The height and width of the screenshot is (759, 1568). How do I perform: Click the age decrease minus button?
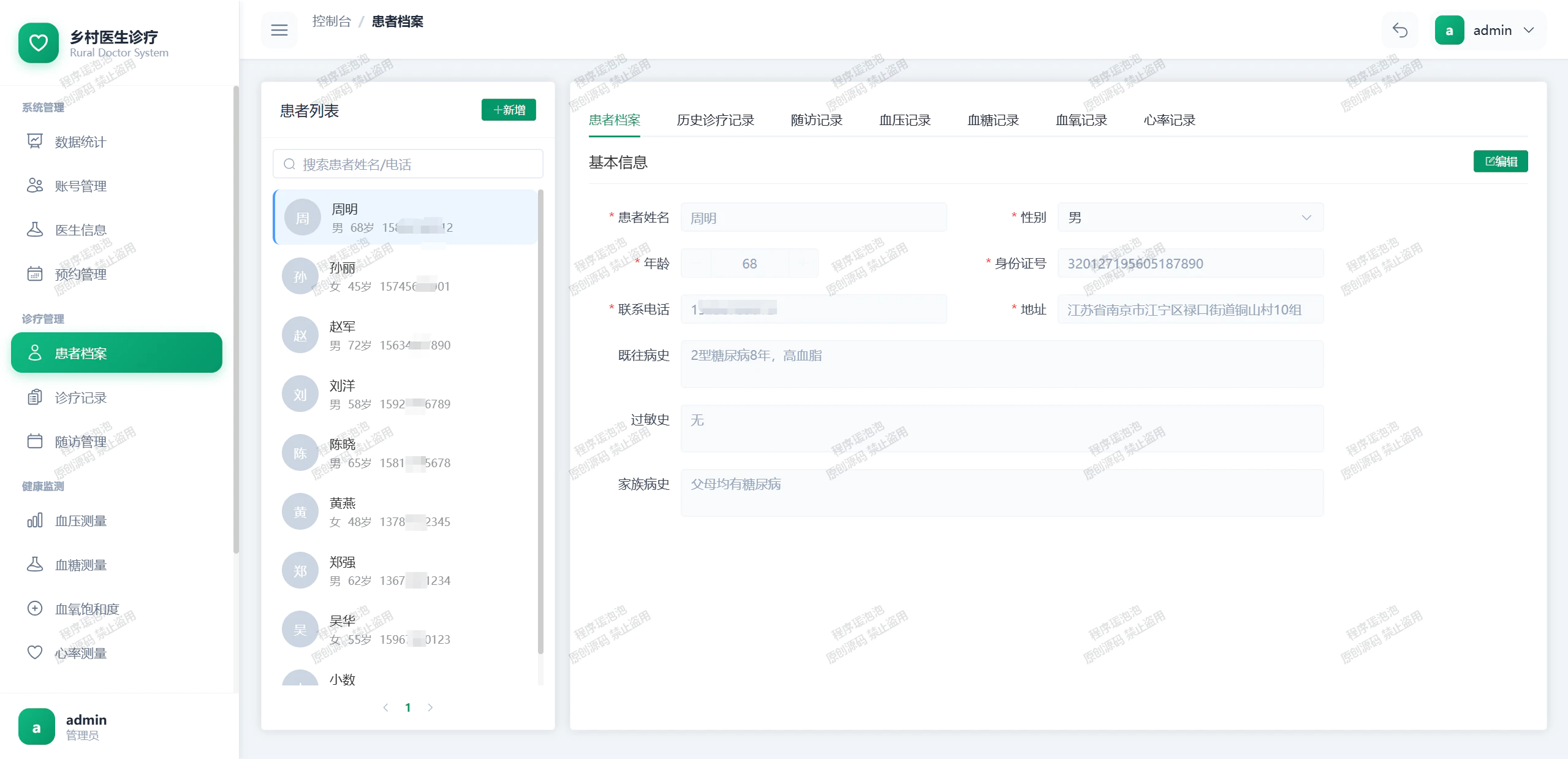pyautogui.click(x=696, y=263)
